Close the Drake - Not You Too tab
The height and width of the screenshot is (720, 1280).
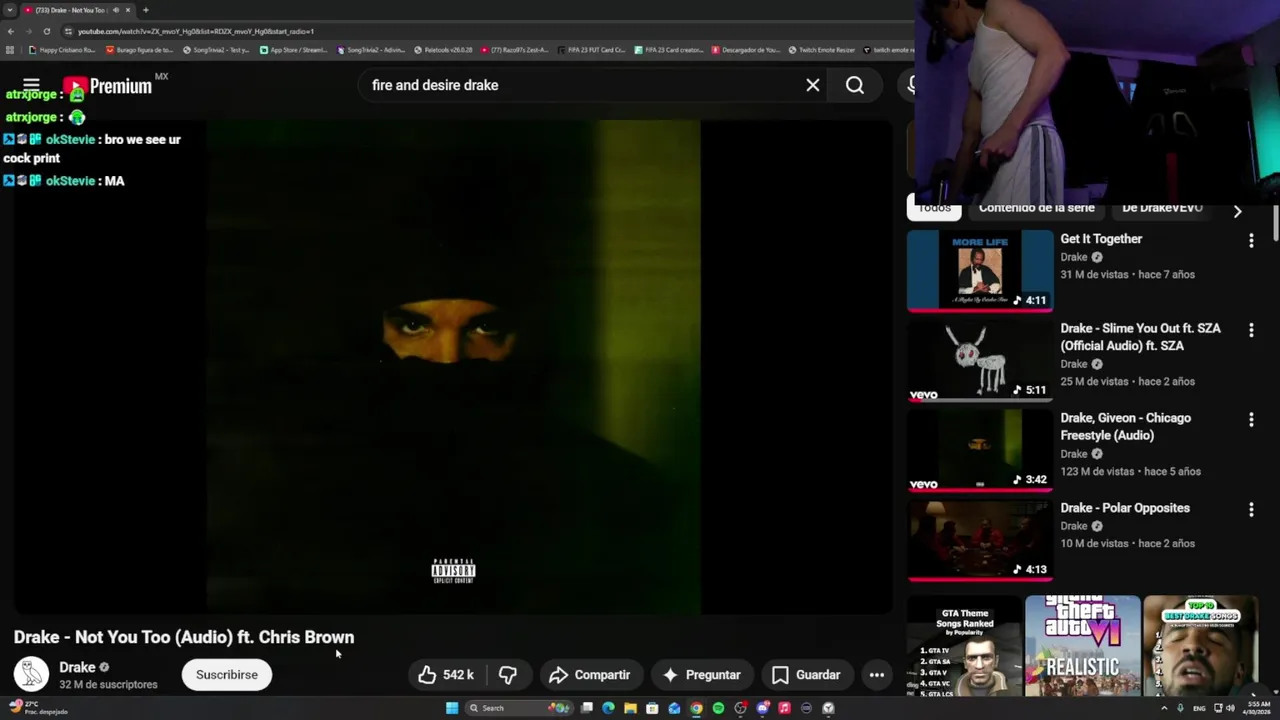click(128, 10)
